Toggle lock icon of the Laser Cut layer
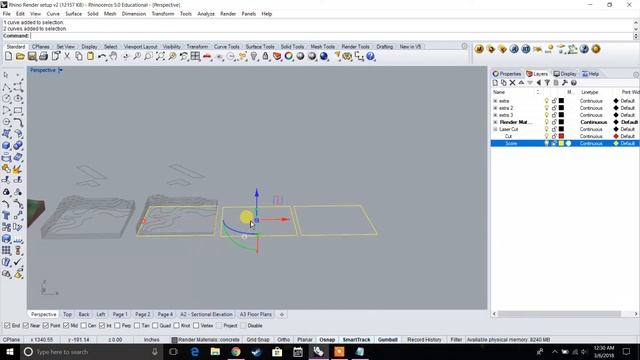Image resolution: width=640 pixels, height=360 pixels. pos(554,129)
